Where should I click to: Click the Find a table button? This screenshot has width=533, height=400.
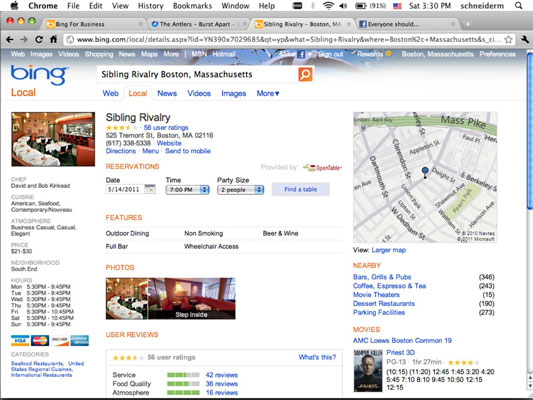tap(300, 189)
